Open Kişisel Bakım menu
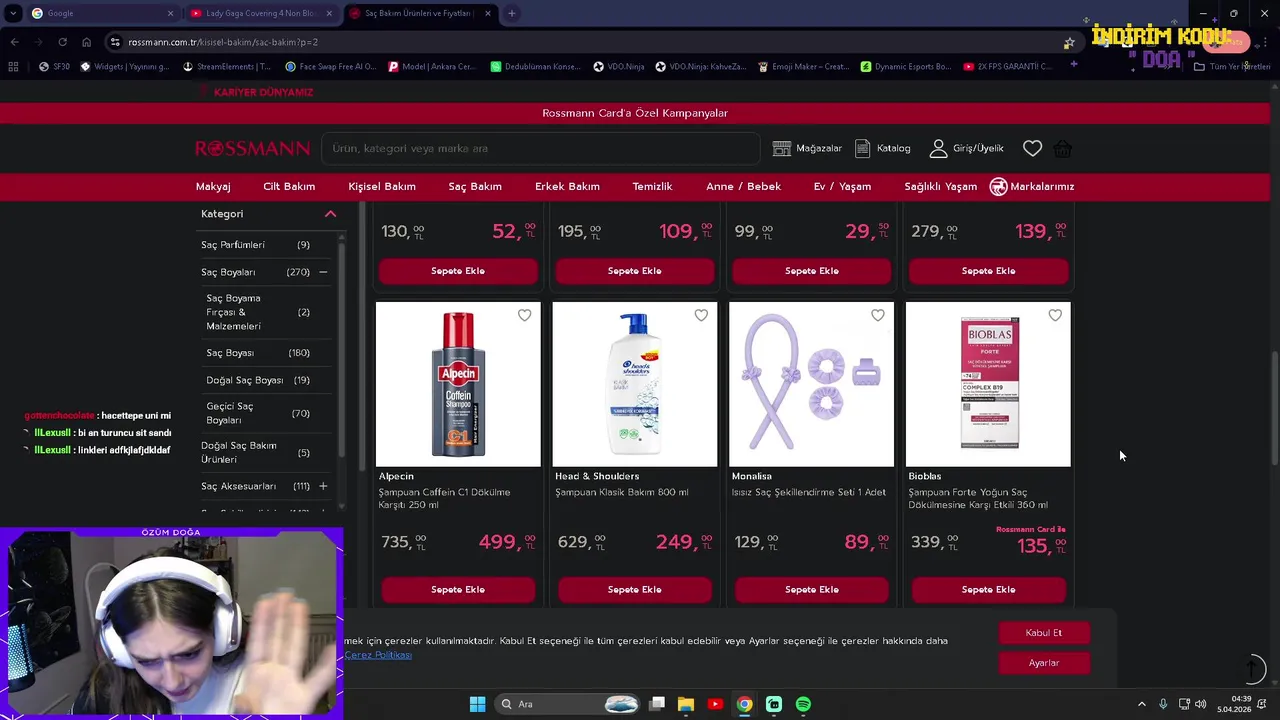Image resolution: width=1280 pixels, height=720 pixels. pos(382,186)
